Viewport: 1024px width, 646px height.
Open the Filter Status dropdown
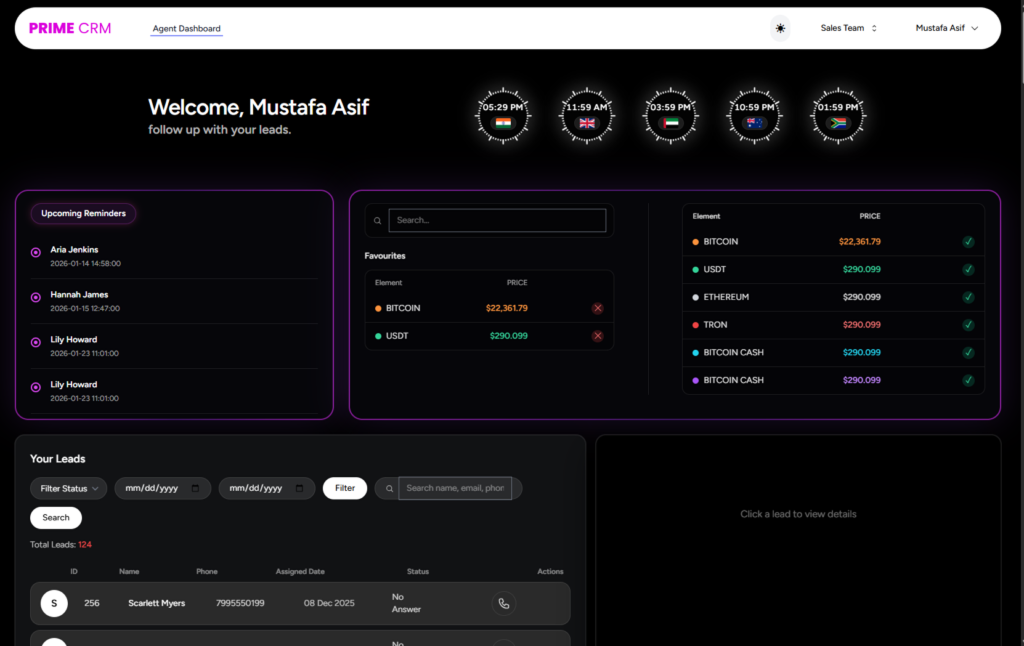click(x=69, y=488)
